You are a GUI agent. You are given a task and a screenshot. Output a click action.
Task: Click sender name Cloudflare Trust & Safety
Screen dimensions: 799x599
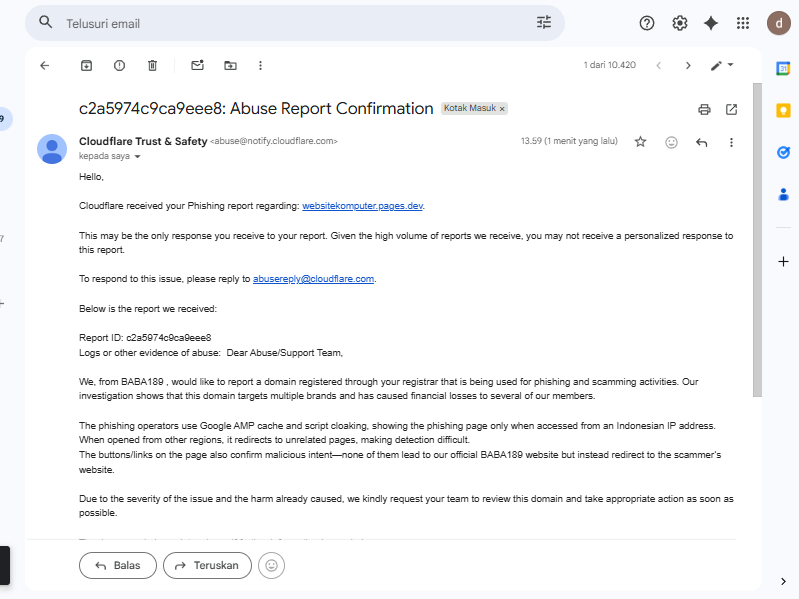tap(143, 141)
